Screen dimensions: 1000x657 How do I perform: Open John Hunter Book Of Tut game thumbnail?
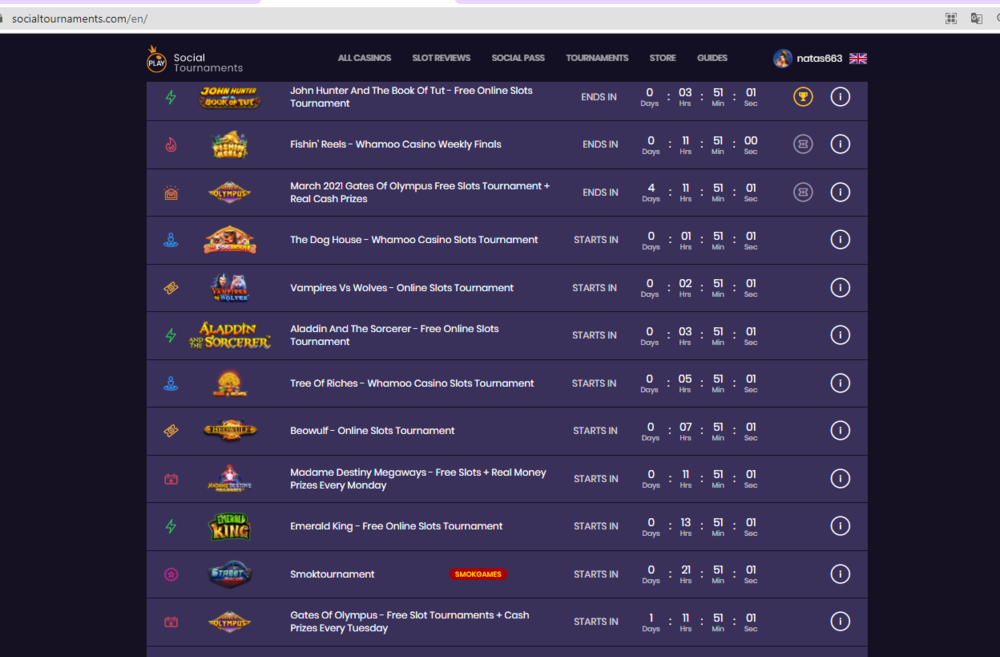(230, 97)
